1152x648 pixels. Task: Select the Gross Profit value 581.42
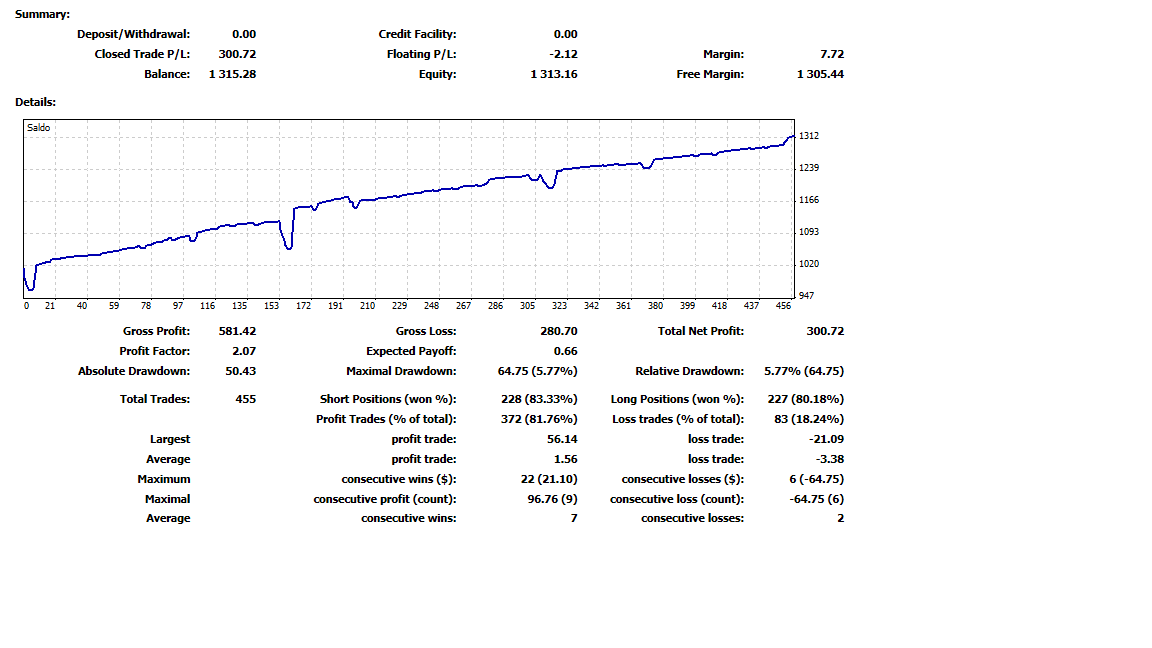click(237, 331)
